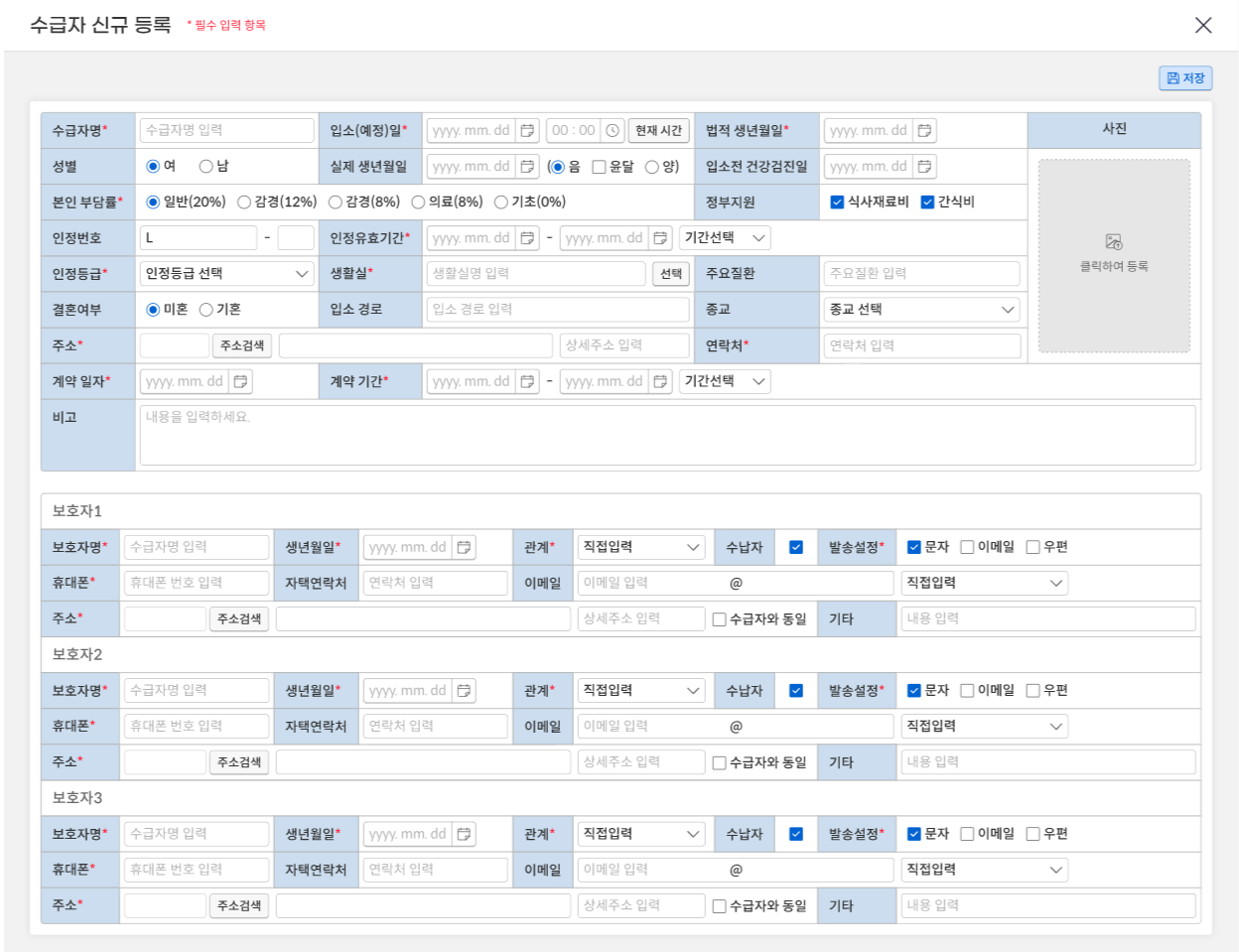Open calendar for 보호자1 생년월일

click(464, 547)
